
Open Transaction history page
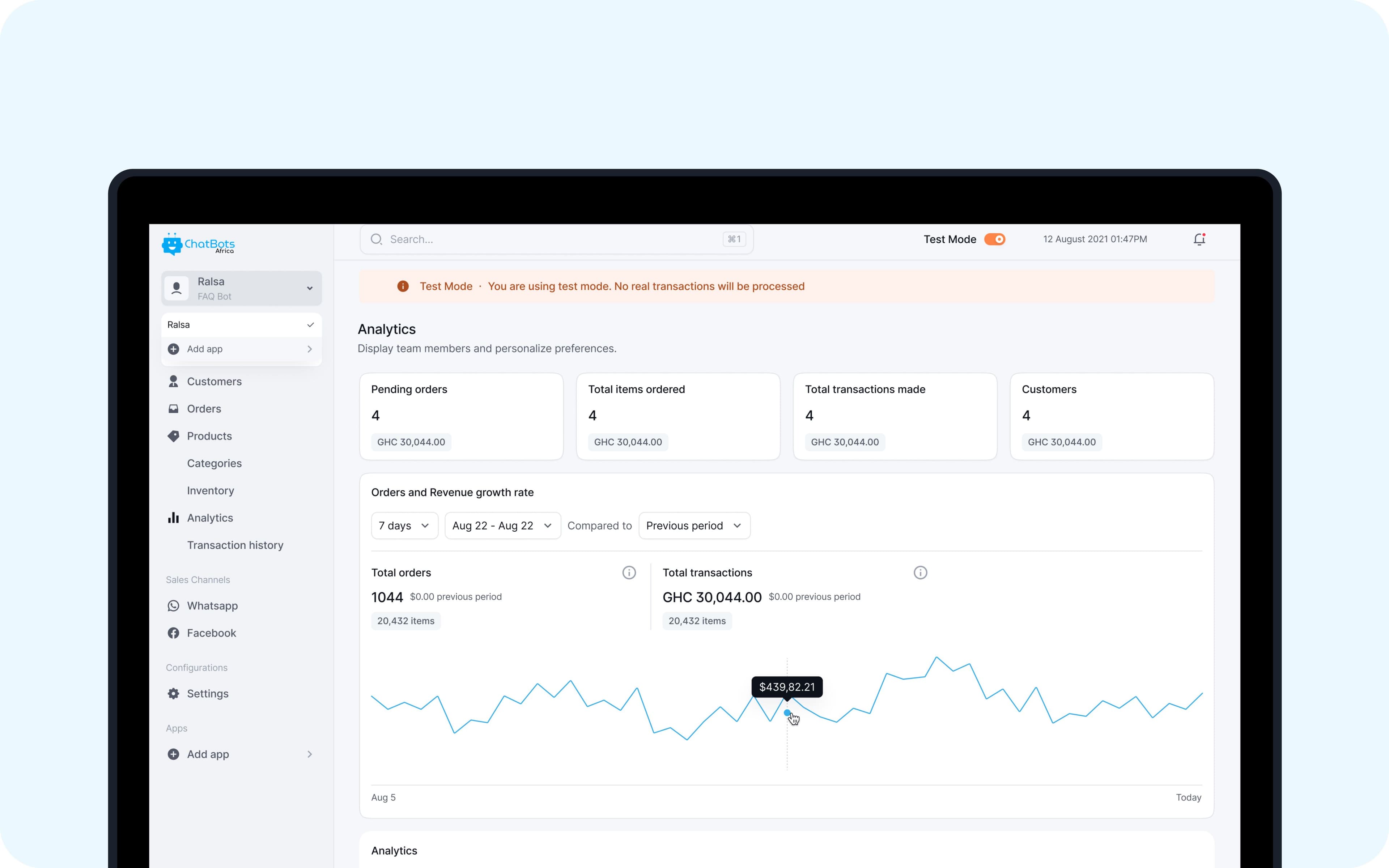tap(235, 545)
